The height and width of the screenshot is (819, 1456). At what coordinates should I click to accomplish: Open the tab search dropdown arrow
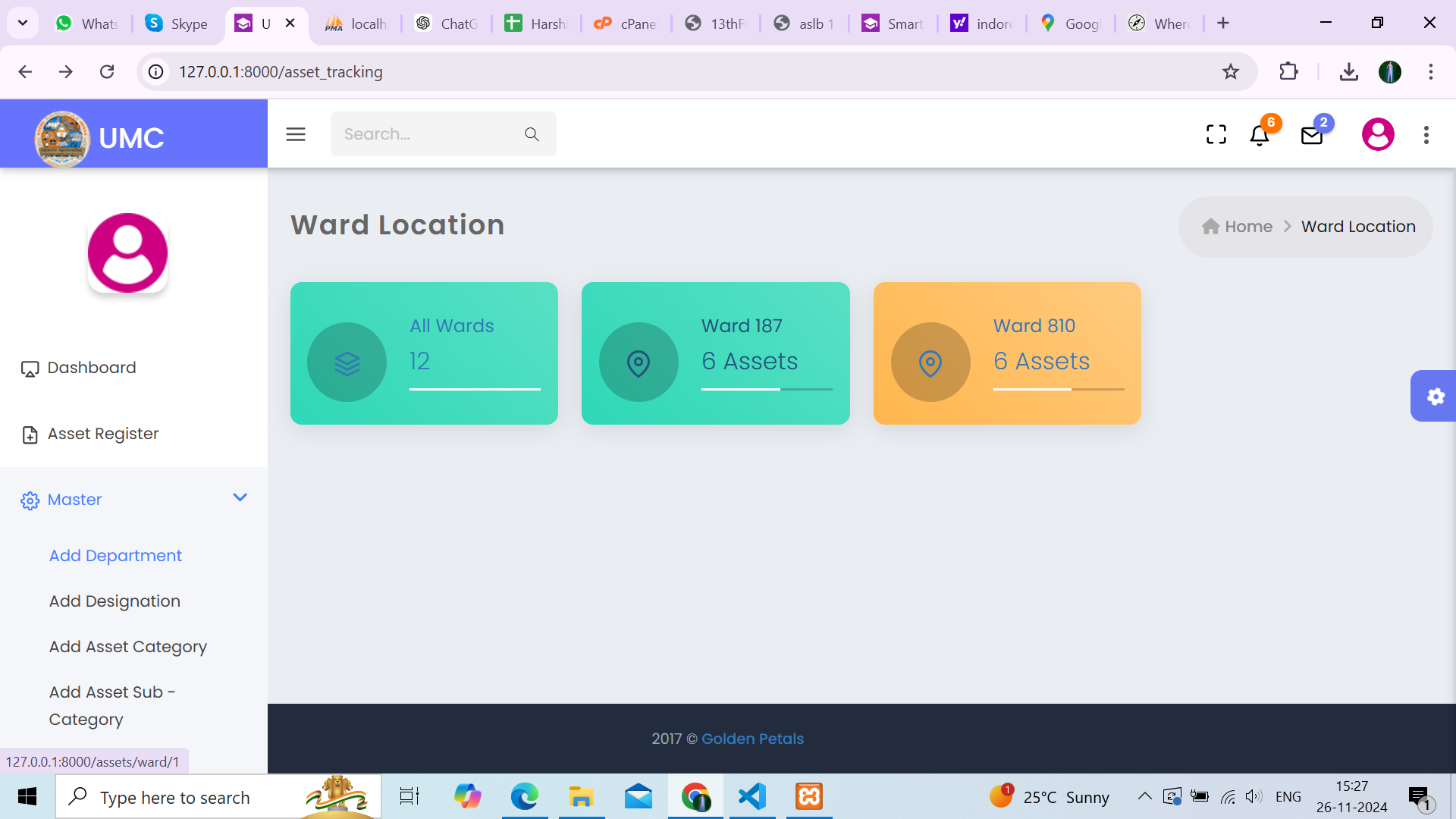23,23
